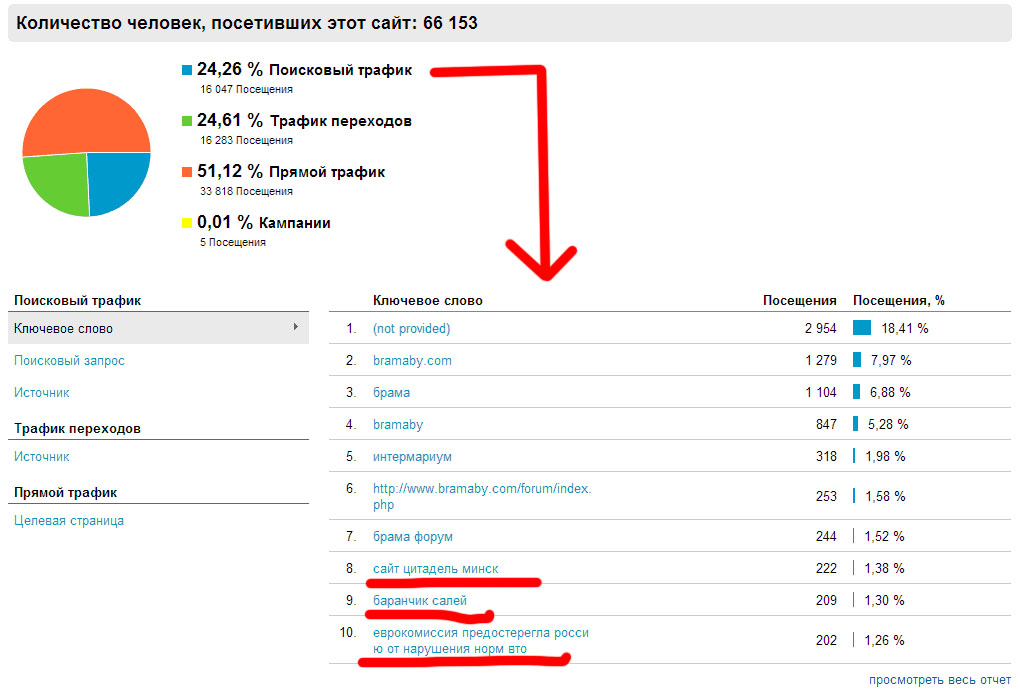This screenshot has height=694, width=1020.
Task: Click the 1,38 % percentage value
Action: click(x=884, y=568)
